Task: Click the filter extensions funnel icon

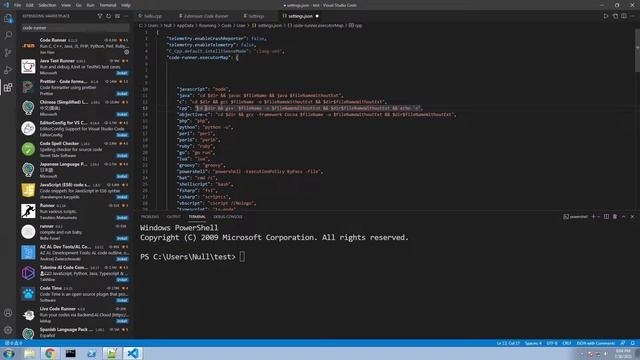Action: [100, 16]
